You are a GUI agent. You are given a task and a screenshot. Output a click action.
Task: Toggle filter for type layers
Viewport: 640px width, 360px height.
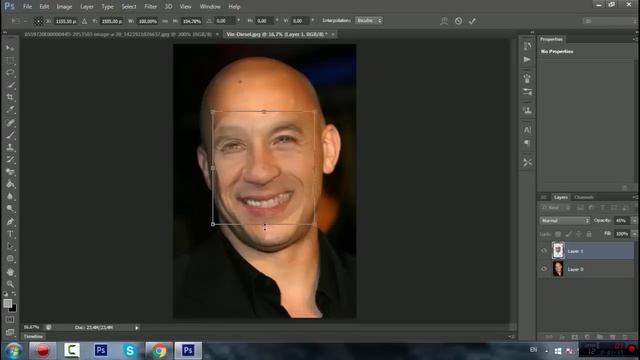point(602,208)
